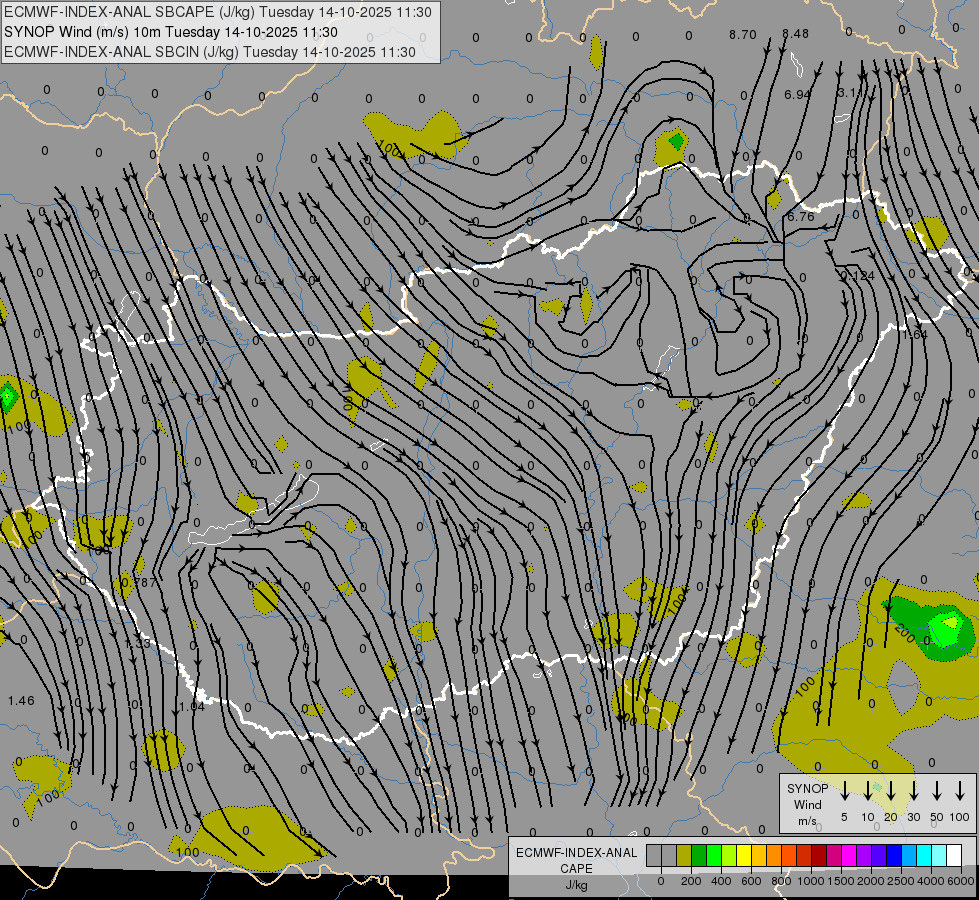
Task: Click the 50 m/s wind legend arrow
Action: [937, 791]
